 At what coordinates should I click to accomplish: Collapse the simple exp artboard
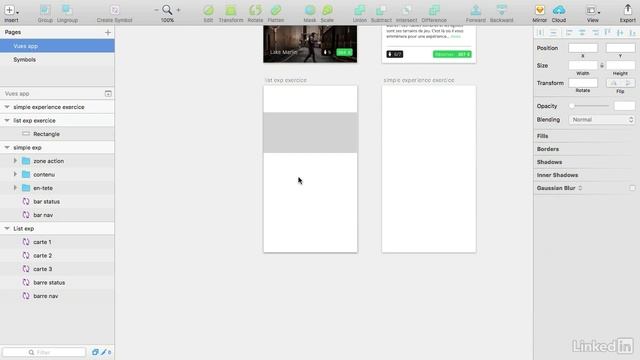pyautogui.click(x=7, y=147)
